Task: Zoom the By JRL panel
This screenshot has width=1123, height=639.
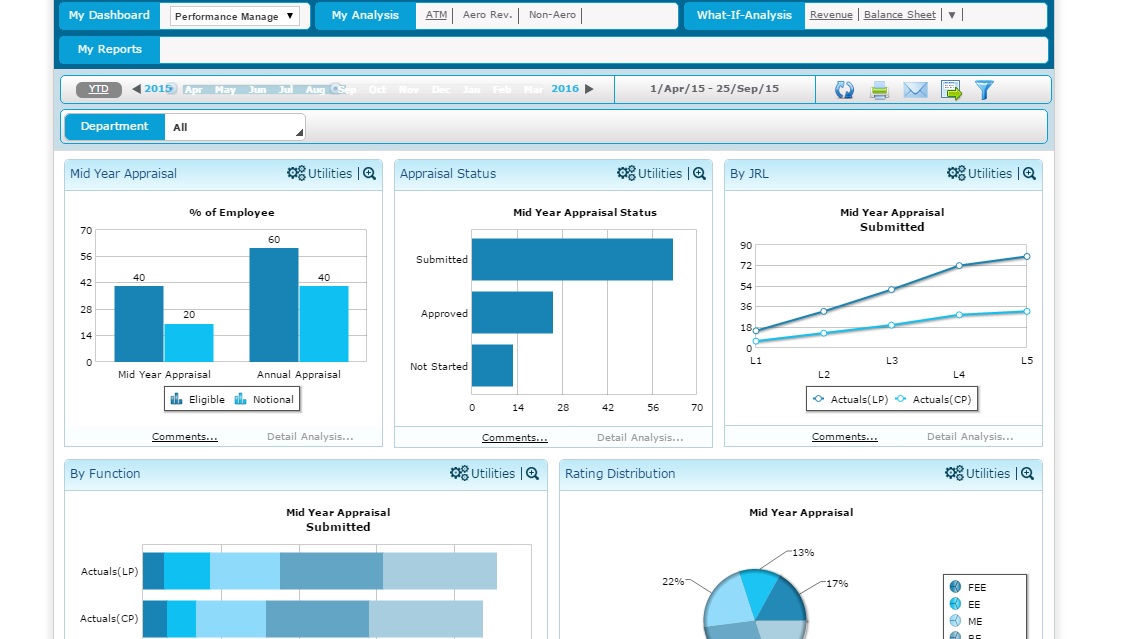Action: pos(1029,173)
